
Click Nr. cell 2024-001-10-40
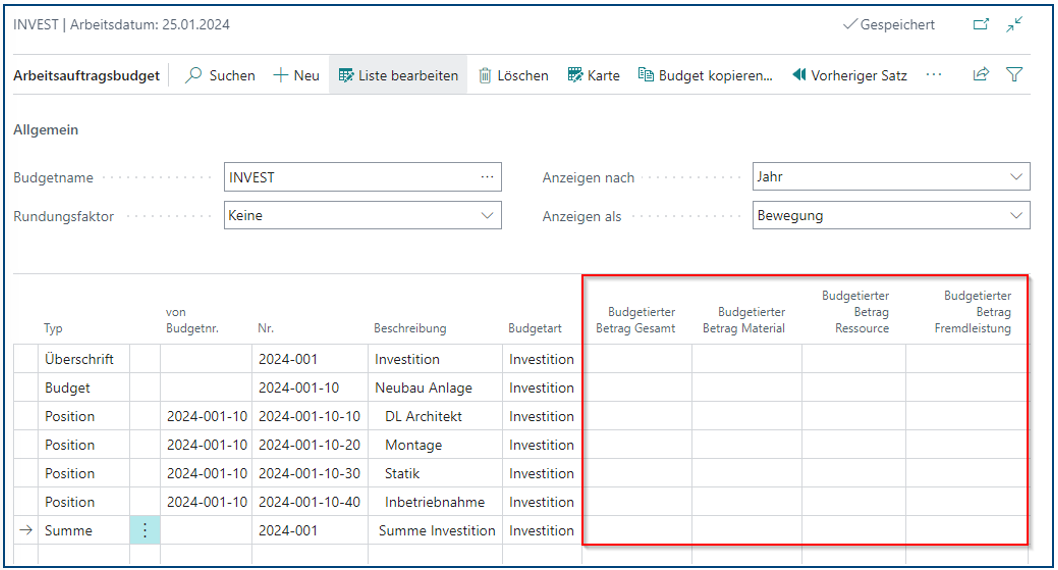point(310,502)
